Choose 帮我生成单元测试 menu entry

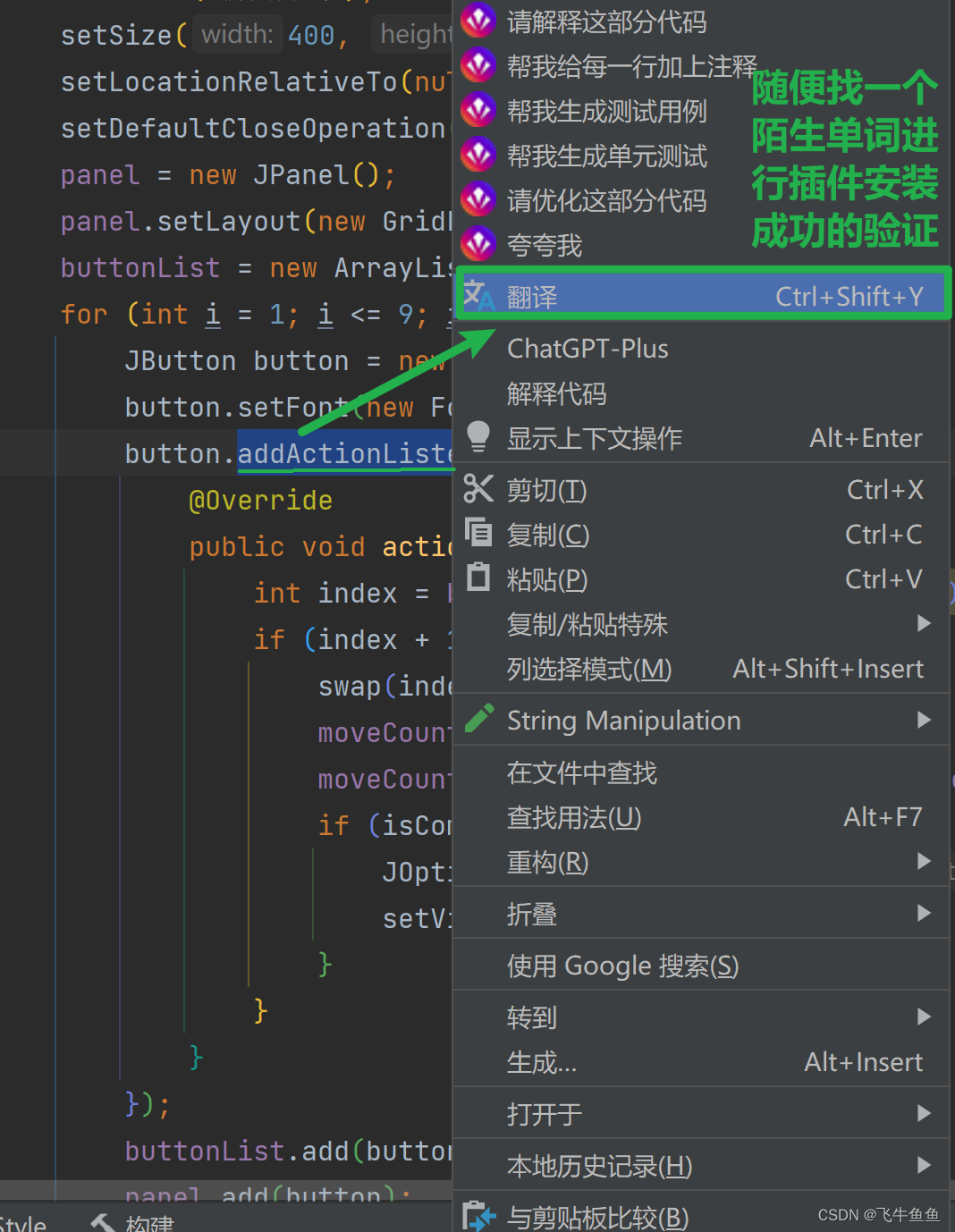click(x=606, y=155)
